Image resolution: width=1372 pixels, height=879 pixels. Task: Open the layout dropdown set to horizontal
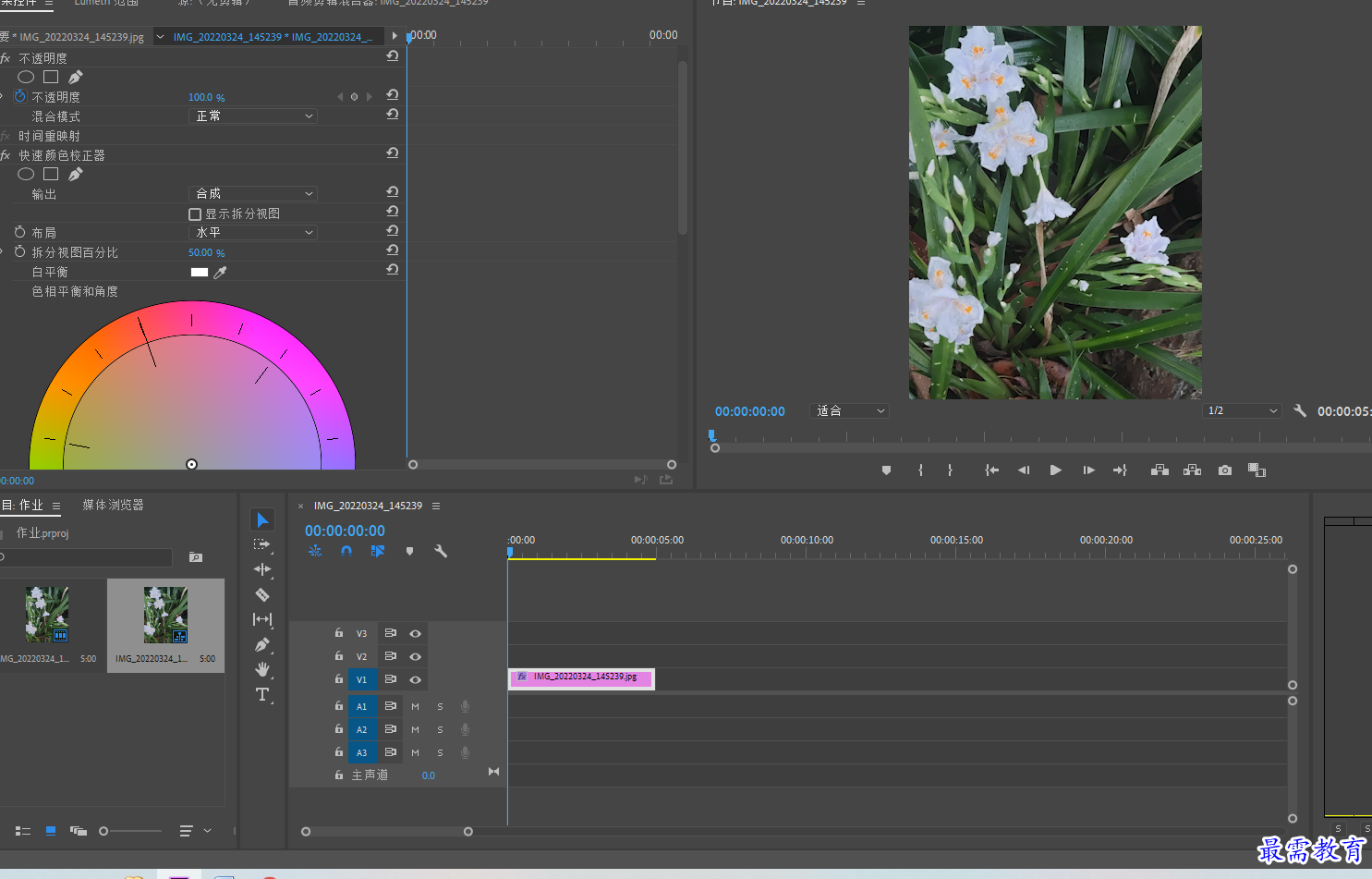pos(253,232)
